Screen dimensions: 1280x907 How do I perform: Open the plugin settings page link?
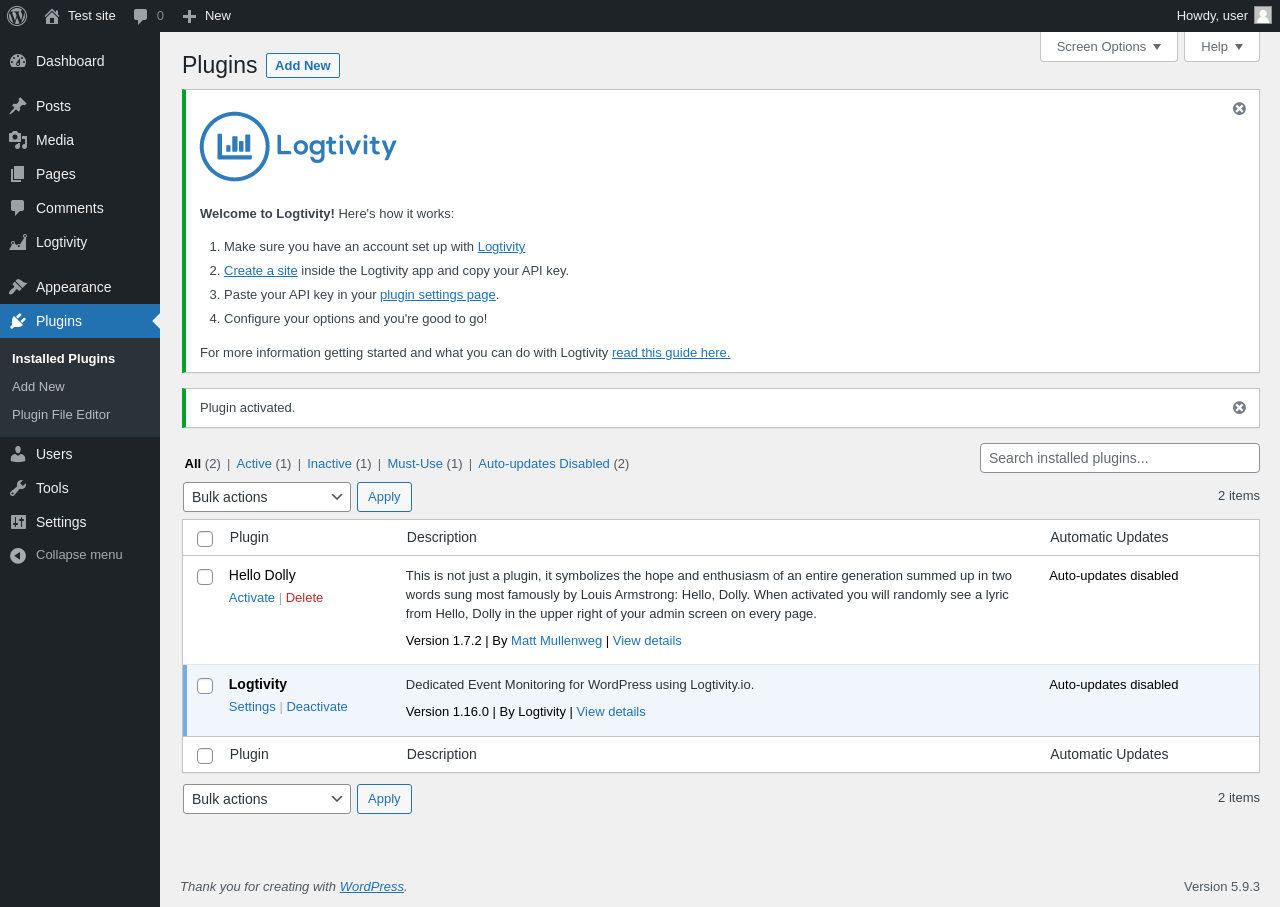(438, 294)
